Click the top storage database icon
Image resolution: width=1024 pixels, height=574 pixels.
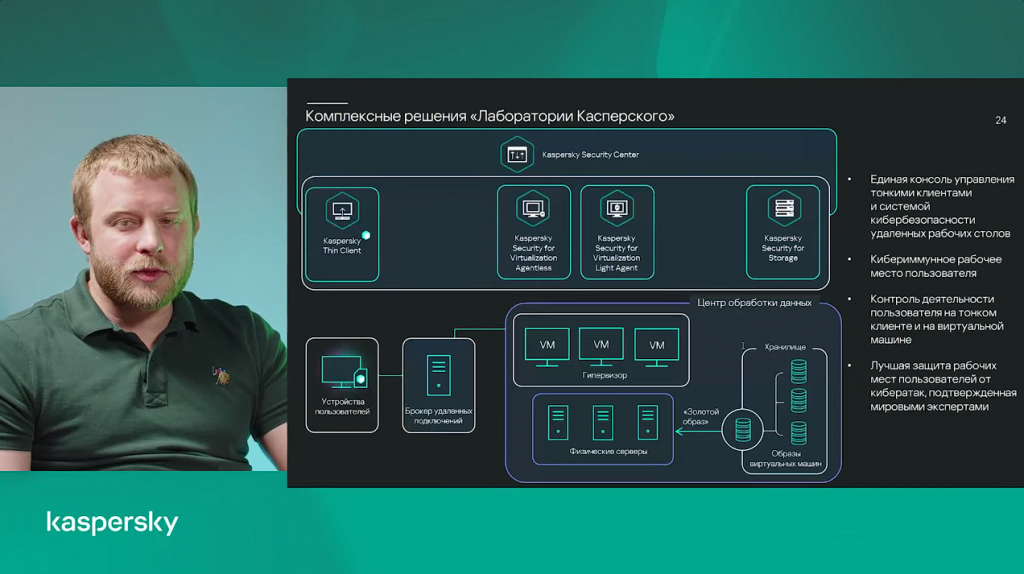click(x=799, y=371)
